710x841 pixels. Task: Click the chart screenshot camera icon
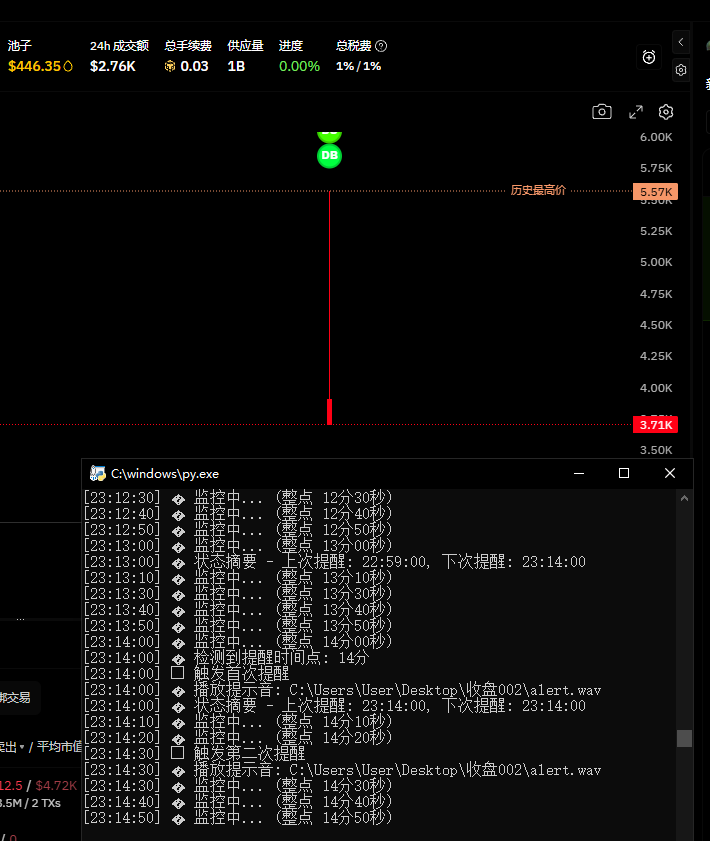coord(601,112)
